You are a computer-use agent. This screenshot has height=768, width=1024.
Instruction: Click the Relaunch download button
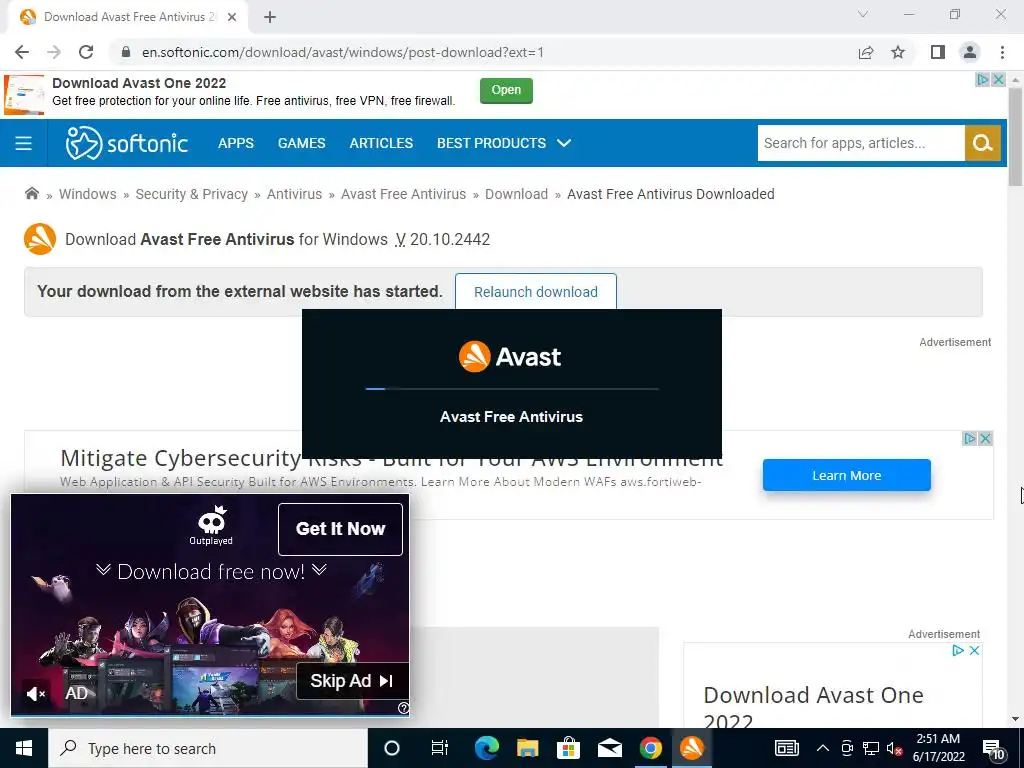point(536,292)
